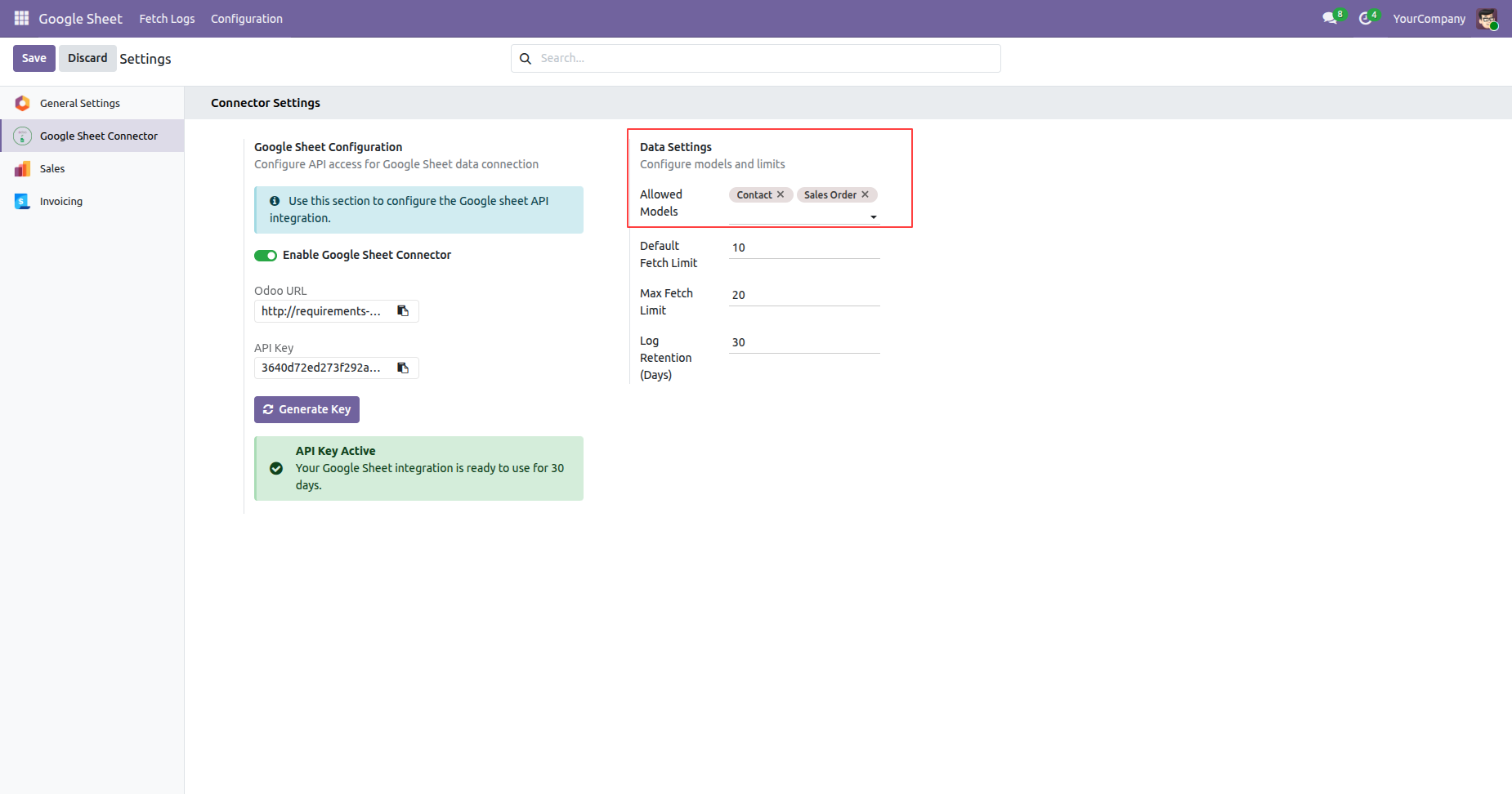
Task: Click the Invoicing sidebar icon
Action: (22, 201)
